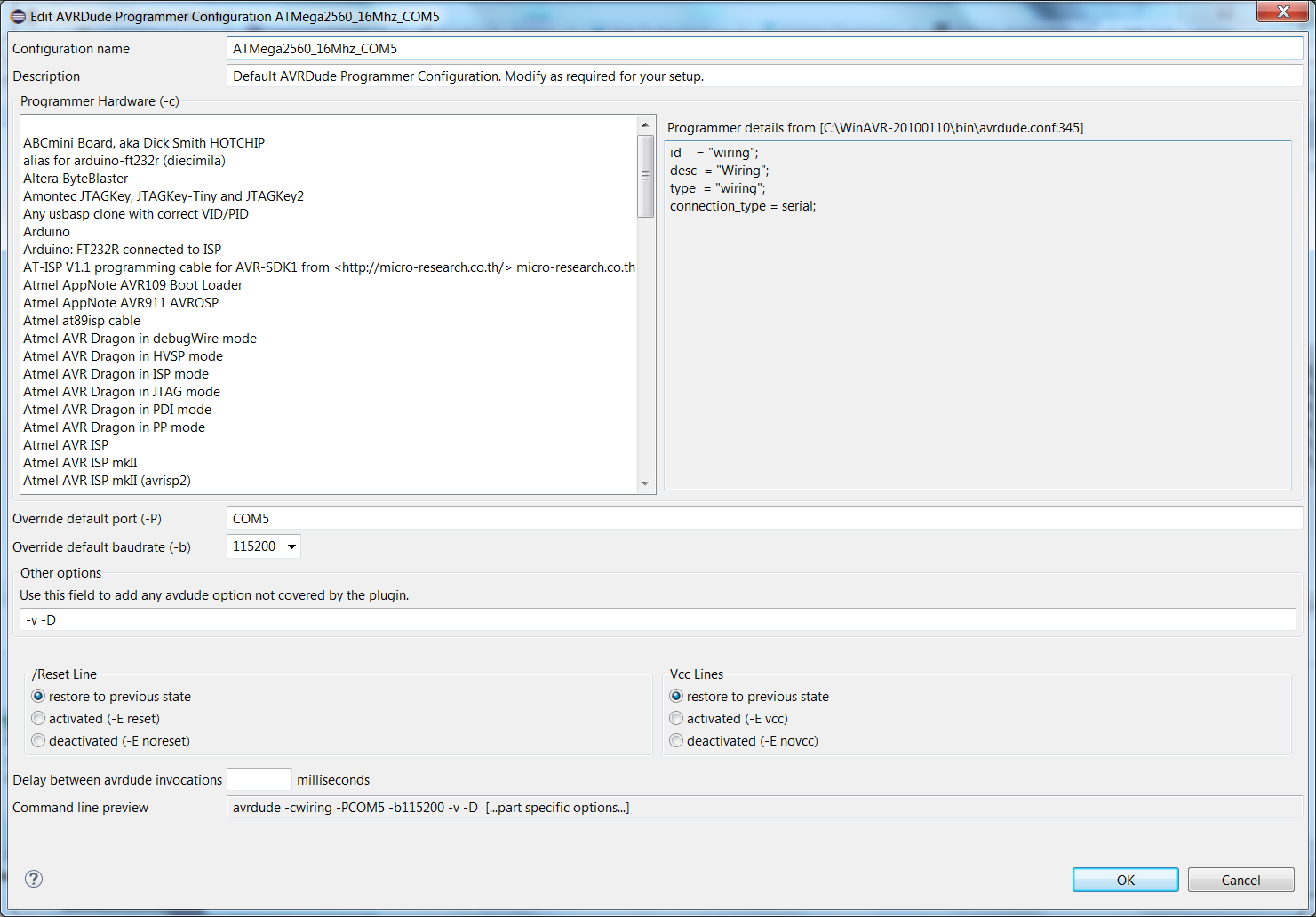The height and width of the screenshot is (917, 1316).
Task: Click the Description text field
Action: (x=765, y=76)
